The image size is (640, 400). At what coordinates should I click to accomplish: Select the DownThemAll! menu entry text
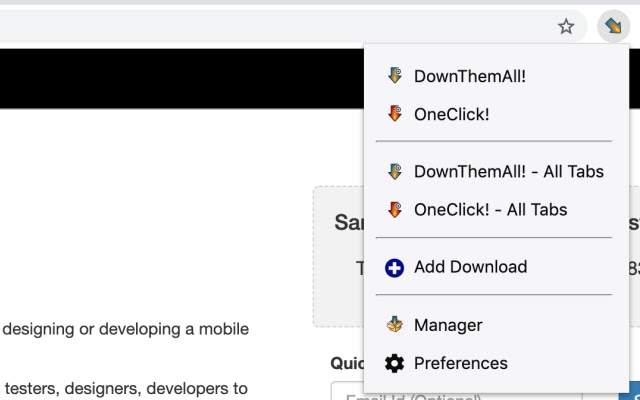pyautogui.click(x=469, y=76)
